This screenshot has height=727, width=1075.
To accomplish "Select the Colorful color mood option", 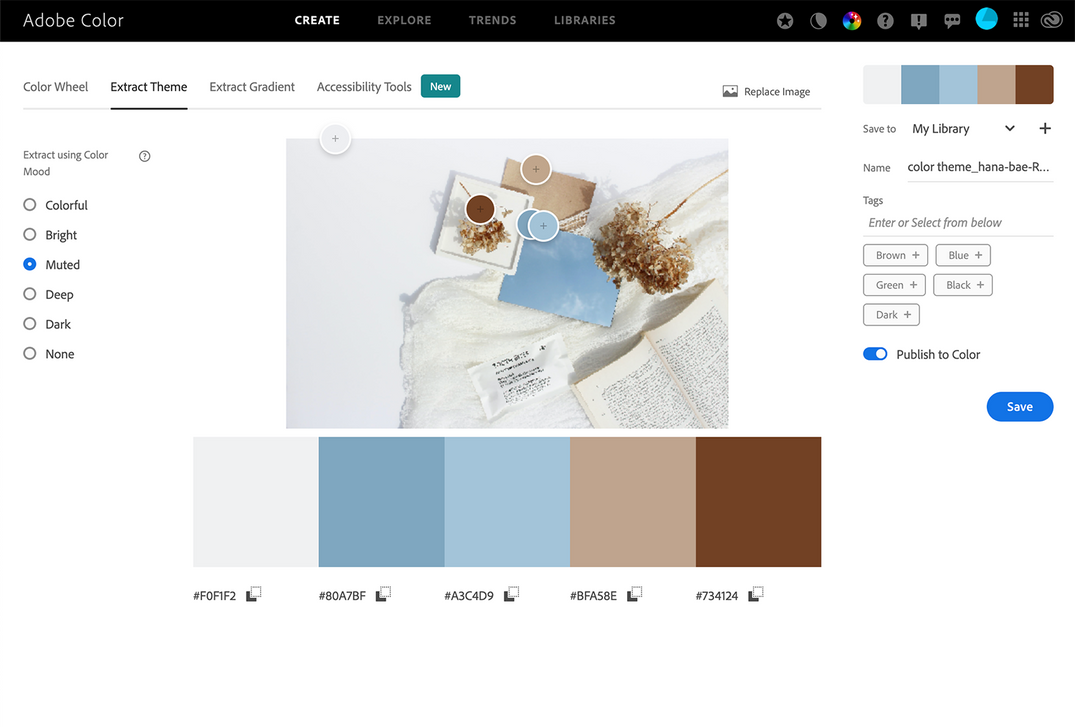I will coord(31,205).
